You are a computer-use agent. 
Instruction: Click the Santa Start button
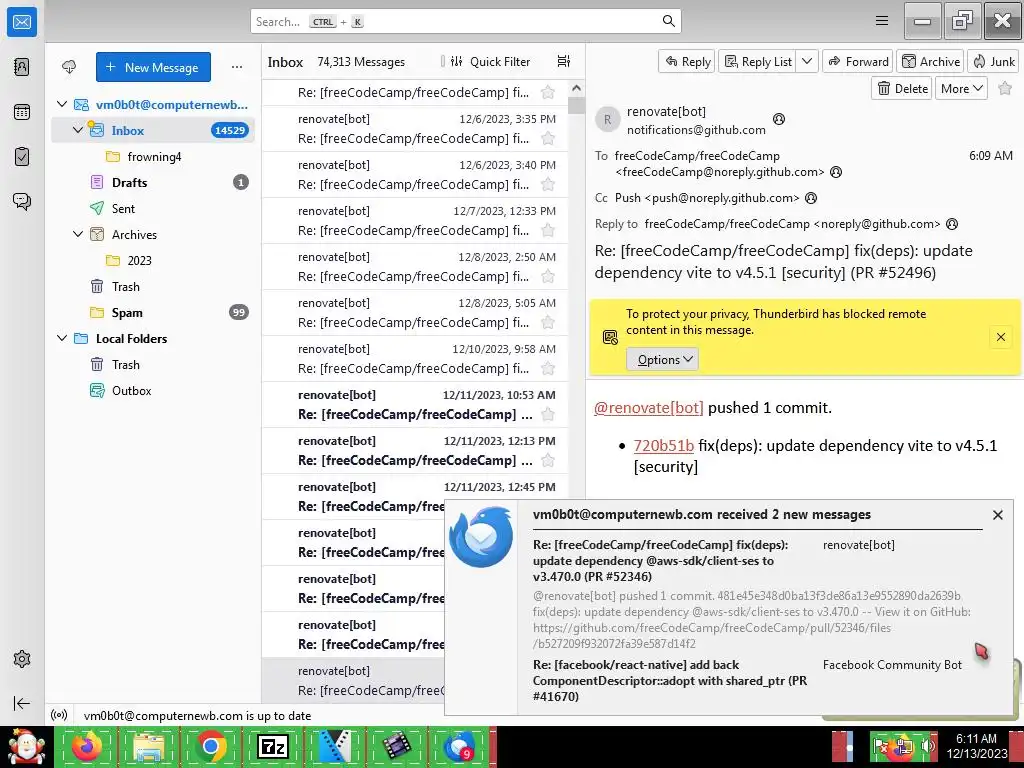(26, 746)
